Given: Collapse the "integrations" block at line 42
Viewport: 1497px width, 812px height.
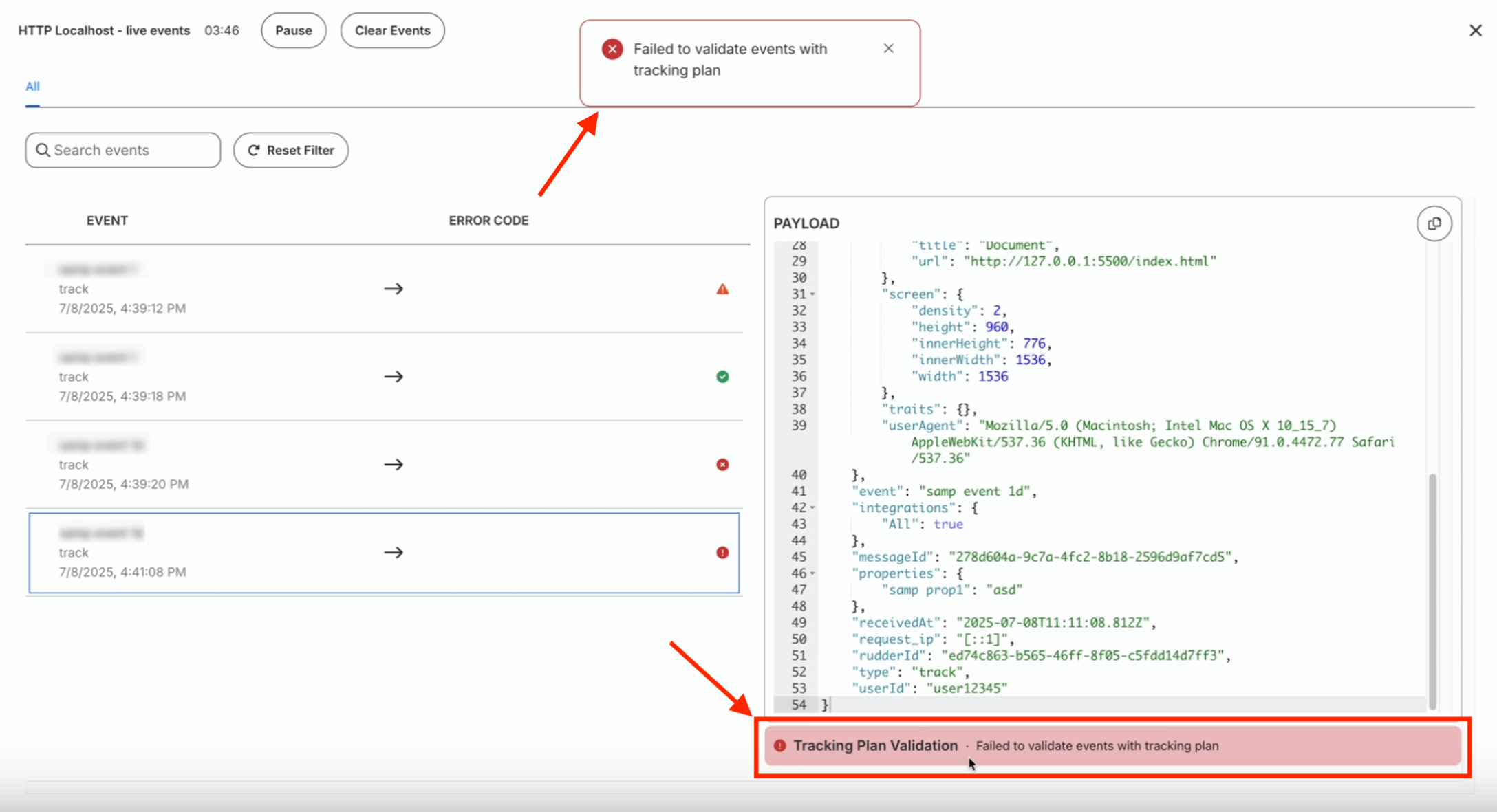Looking at the screenshot, I should pyautogui.click(x=812, y=508).
